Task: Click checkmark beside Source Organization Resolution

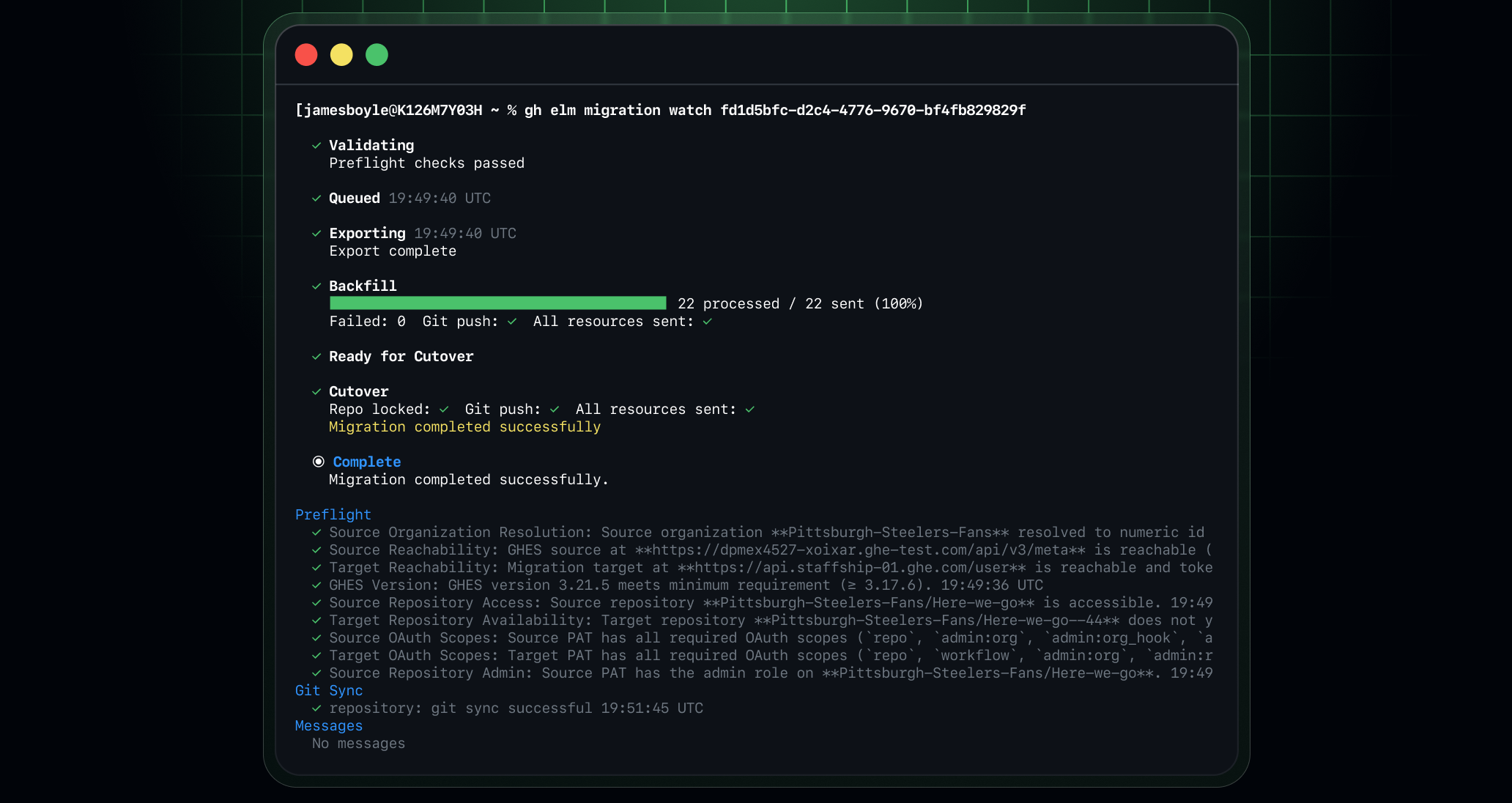Action: point(316,533)
